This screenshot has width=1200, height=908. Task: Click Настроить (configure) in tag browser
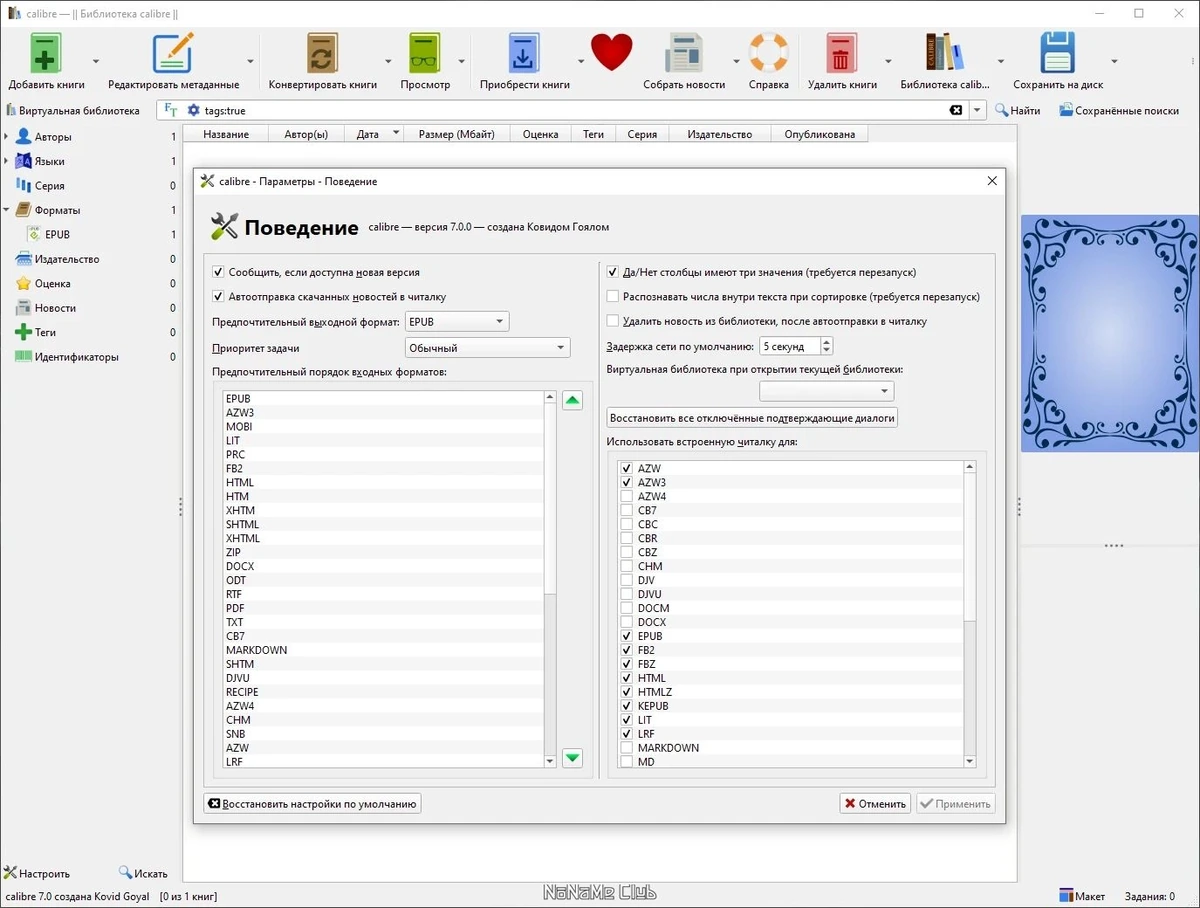(37, 873)
